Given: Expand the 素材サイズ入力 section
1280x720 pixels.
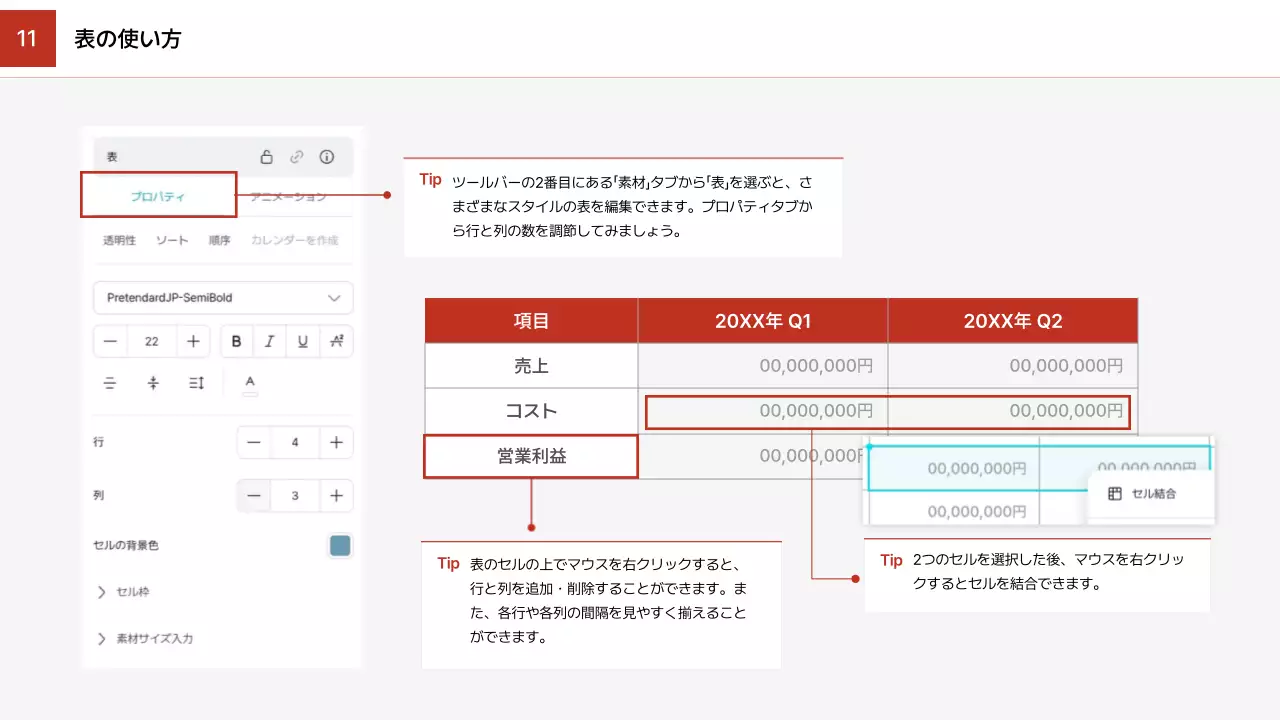Looking at the screenshot, I should [x=102, y=638].
